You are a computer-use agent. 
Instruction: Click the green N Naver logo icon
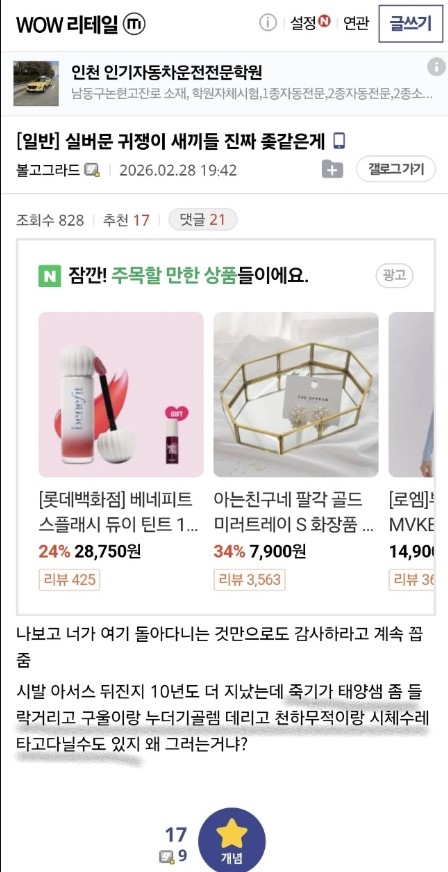point(49,276)
